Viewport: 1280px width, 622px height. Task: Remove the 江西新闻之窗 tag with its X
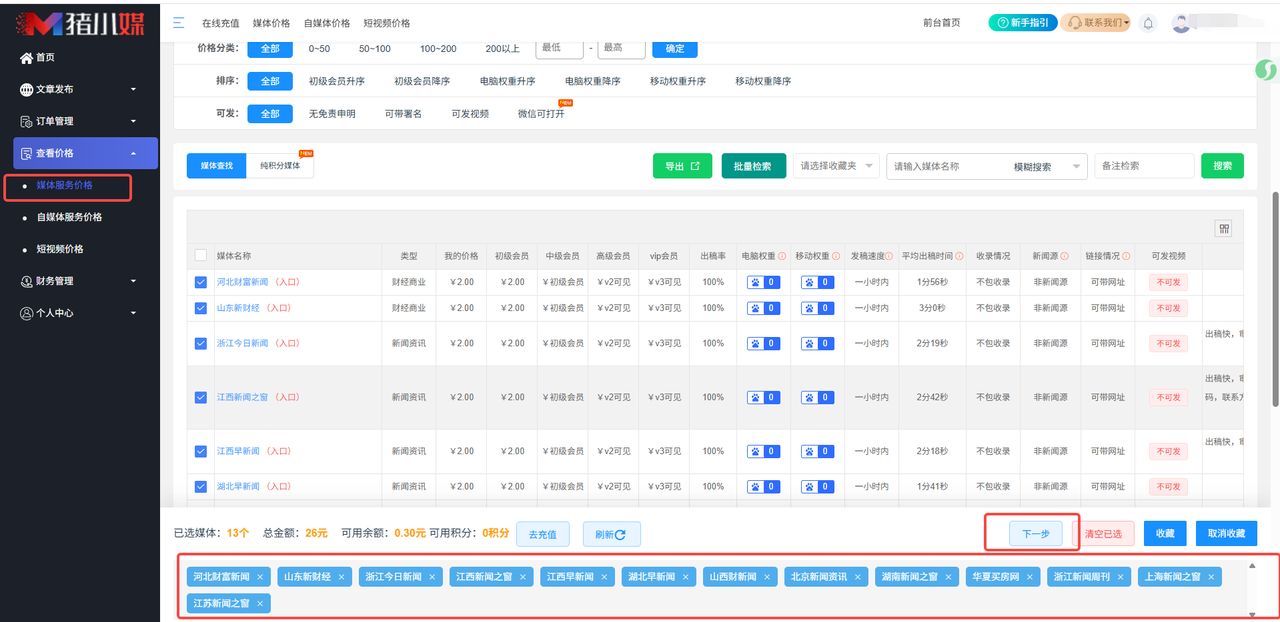(x=522, y=577)
